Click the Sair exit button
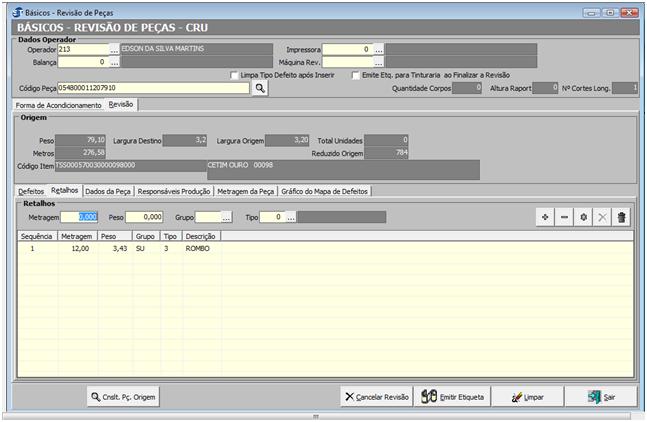 click(601, 397)
